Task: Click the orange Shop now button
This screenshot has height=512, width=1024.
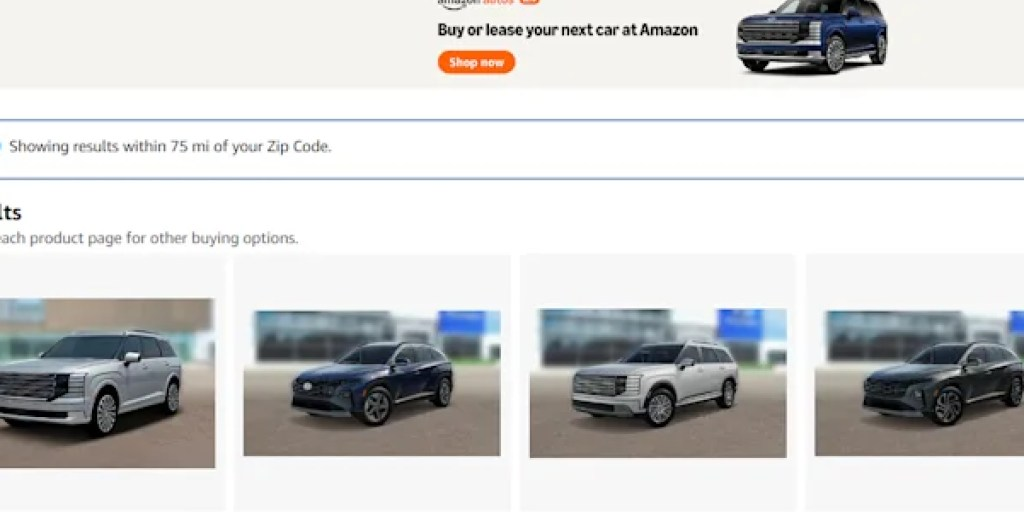Action: [x=476, y=63]
